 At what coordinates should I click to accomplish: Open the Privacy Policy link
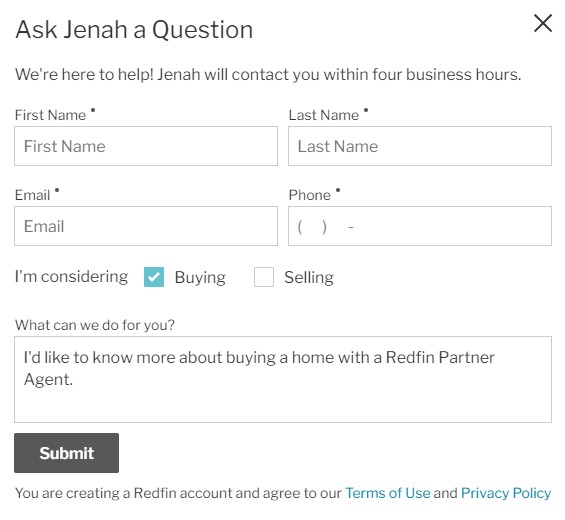point(506,493)
